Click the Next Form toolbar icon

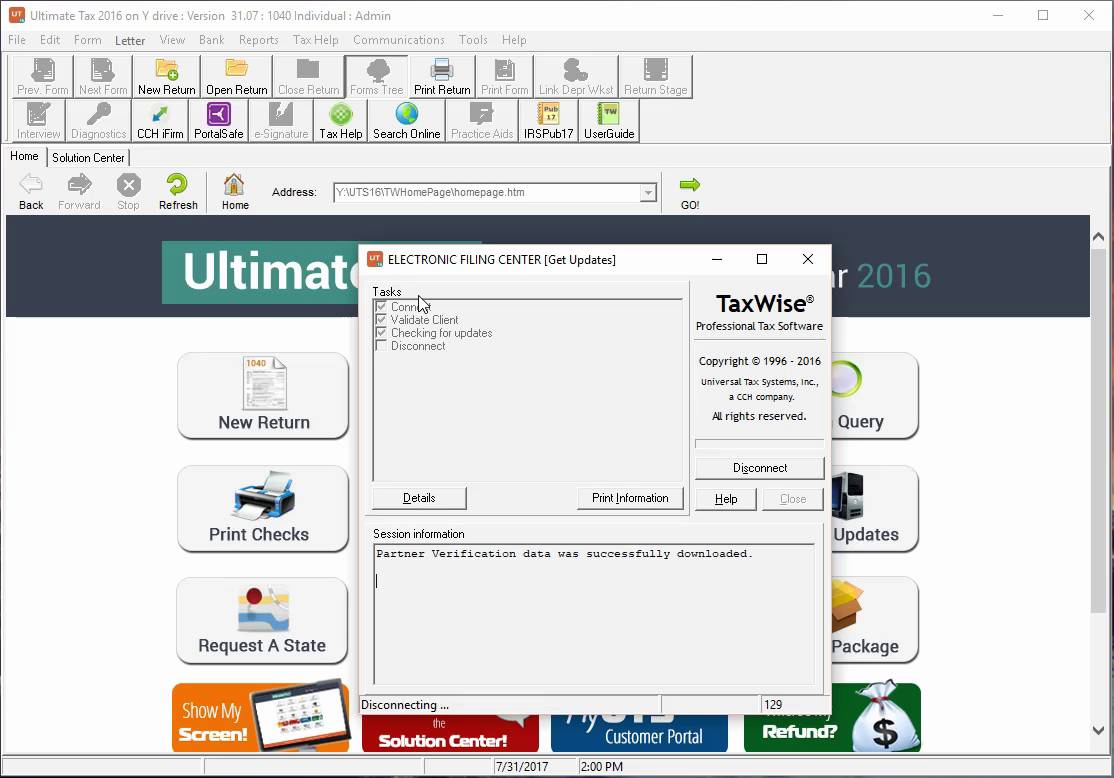[103, 77]
